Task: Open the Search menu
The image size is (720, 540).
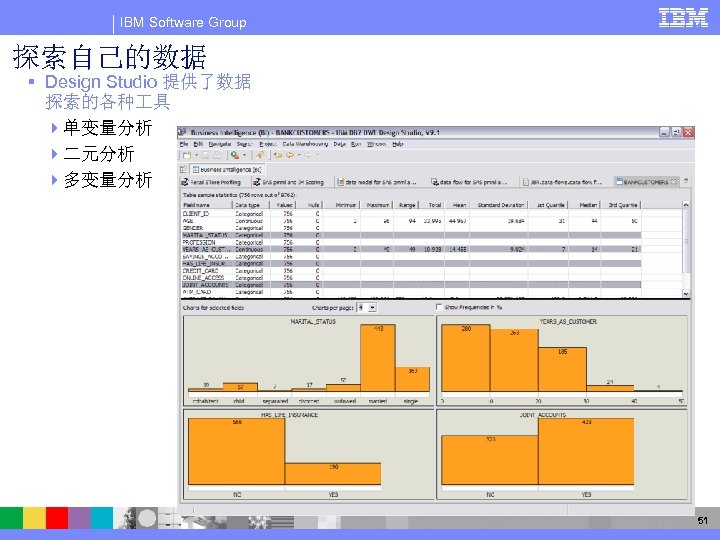Action: tap(244, 144)
